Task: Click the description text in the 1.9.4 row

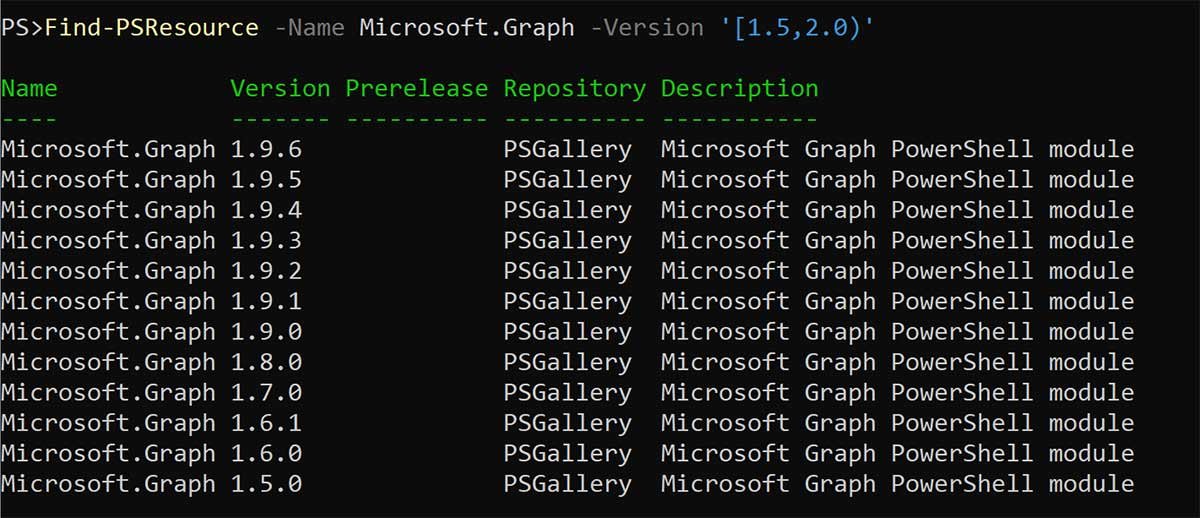Action: [897, 210]
